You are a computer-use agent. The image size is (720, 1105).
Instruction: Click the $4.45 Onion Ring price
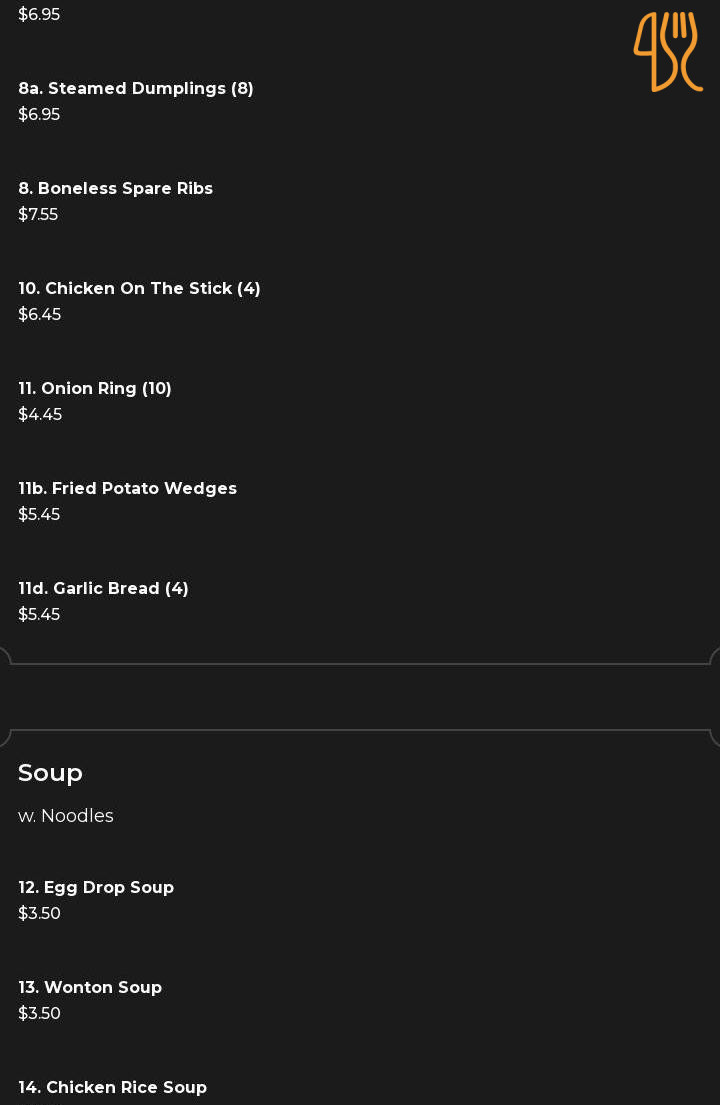[40, 414]
